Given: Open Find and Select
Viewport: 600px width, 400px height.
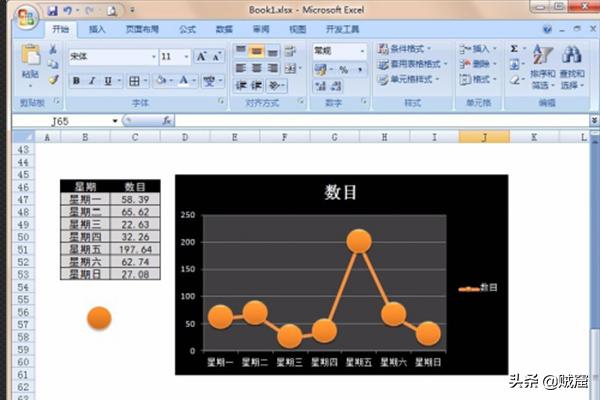Looking at the screenshot, I should pyautogui.click(x=572, y=67).
